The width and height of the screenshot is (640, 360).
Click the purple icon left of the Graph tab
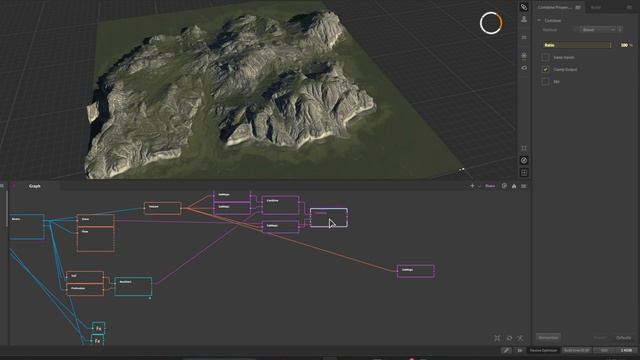point(14,186)
